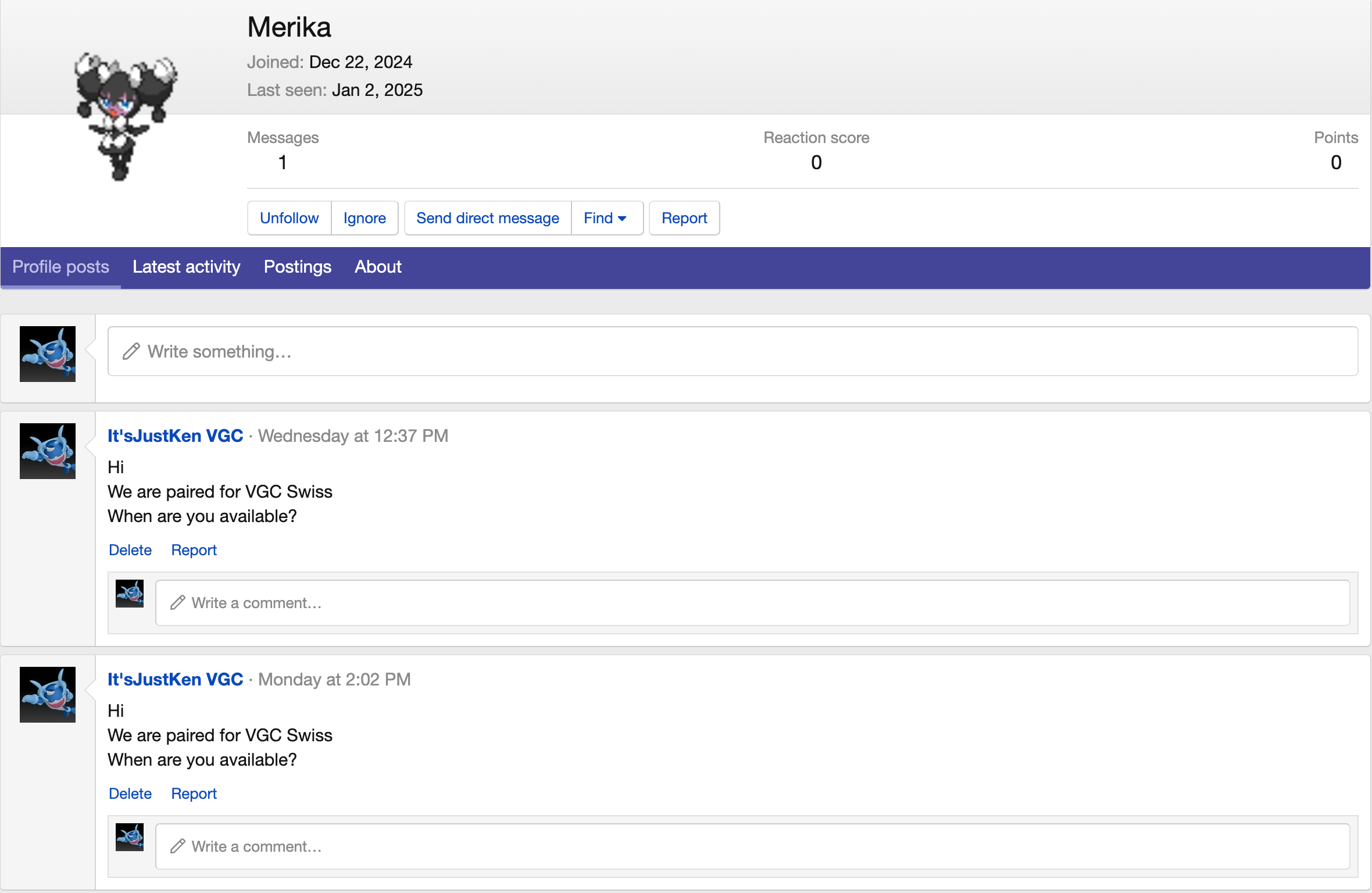
Task: Delete the Monday 2:02 PM post
Action: tap(130, 794)
